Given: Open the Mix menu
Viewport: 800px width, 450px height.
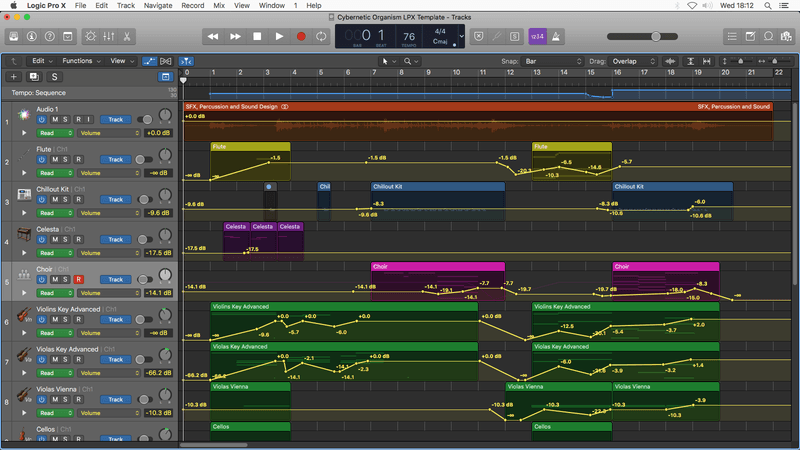Looking at the screenshot, I should coord(219,6).
